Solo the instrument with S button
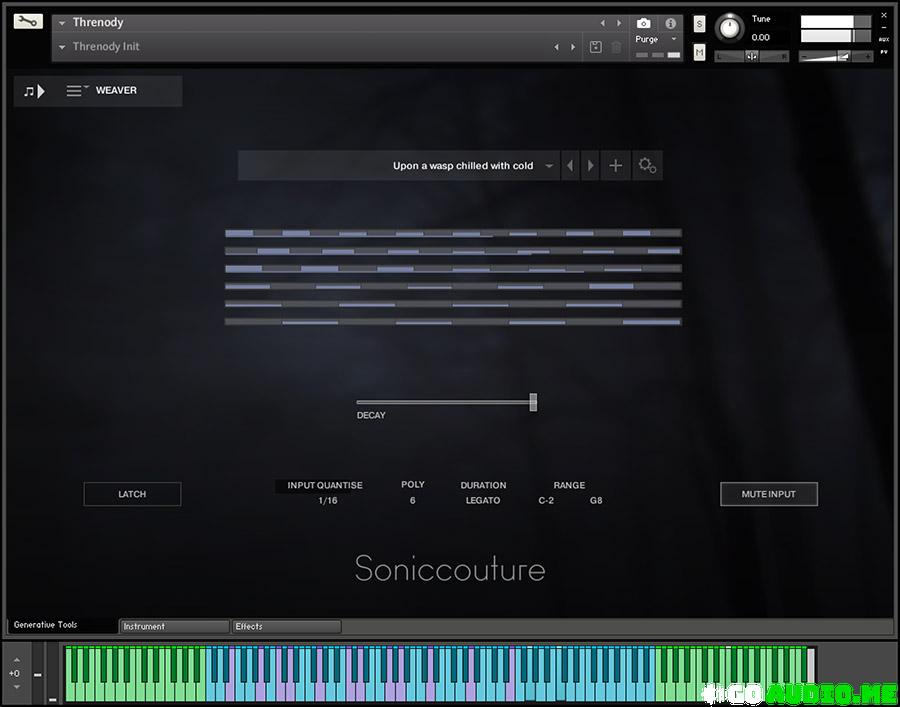The height and width of the screenshot is (707, 900). tap(699, 24)
